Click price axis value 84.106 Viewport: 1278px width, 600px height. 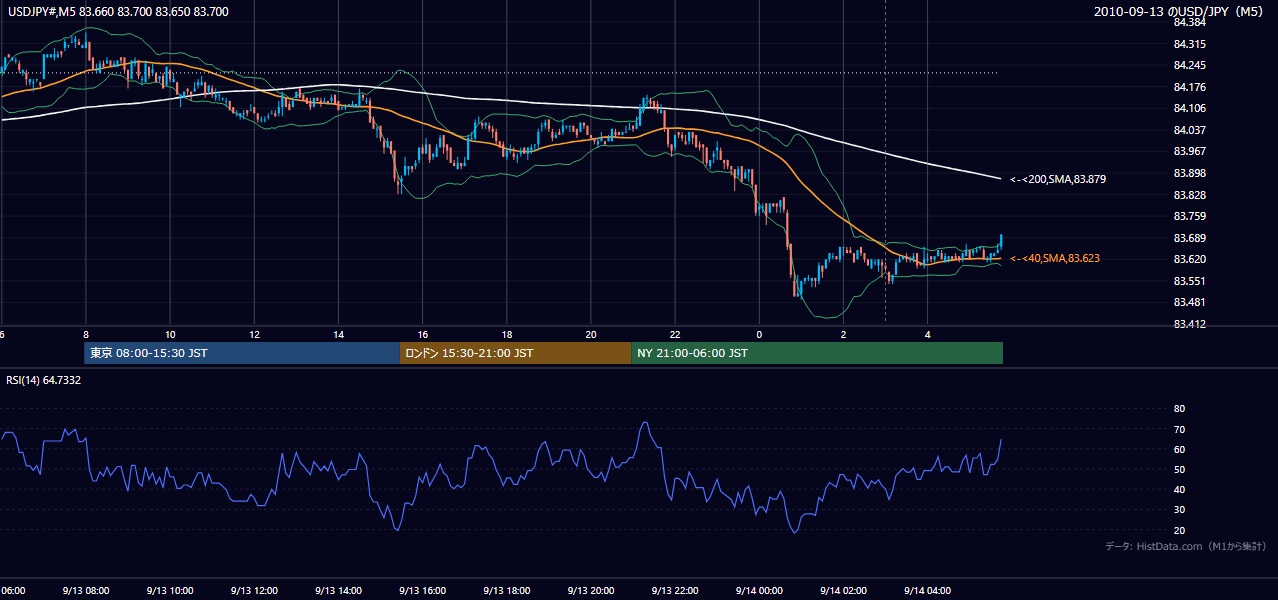[x=1189, y=108]
